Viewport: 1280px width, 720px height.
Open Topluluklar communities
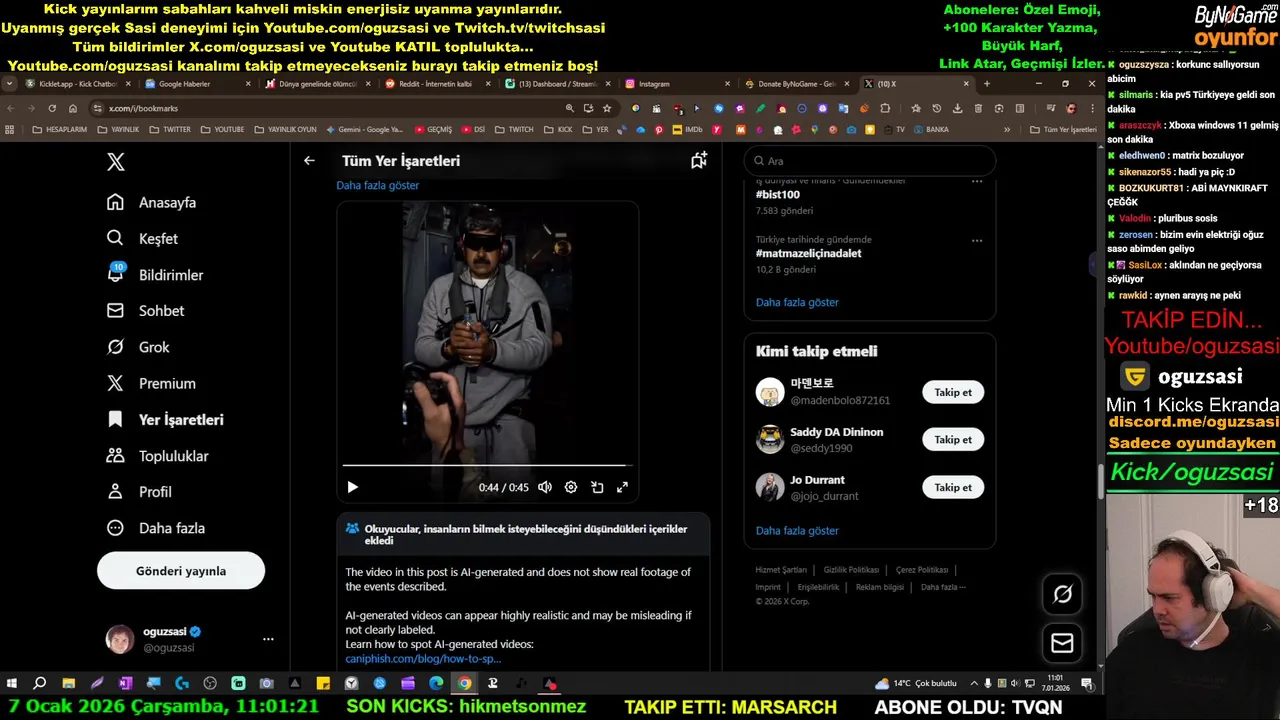pos(158,456)
